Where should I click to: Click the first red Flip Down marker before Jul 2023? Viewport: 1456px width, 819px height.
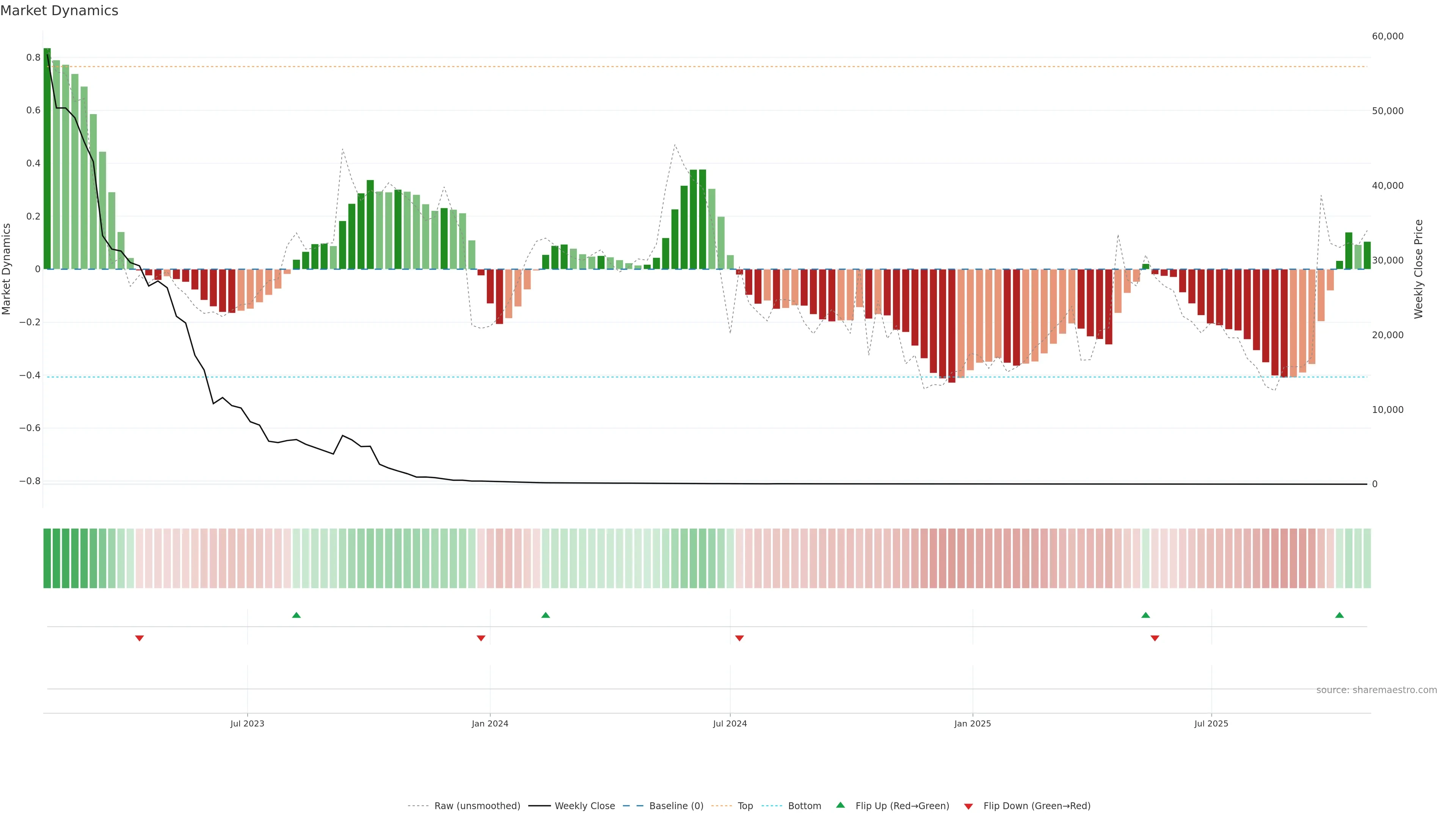pyautogui.click(x=140, y=638)
